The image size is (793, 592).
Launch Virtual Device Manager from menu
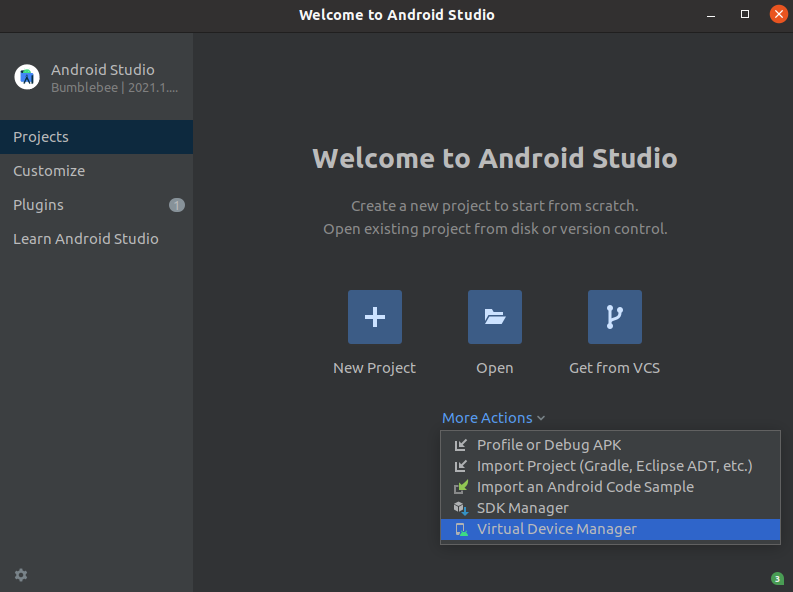(610, 529)
